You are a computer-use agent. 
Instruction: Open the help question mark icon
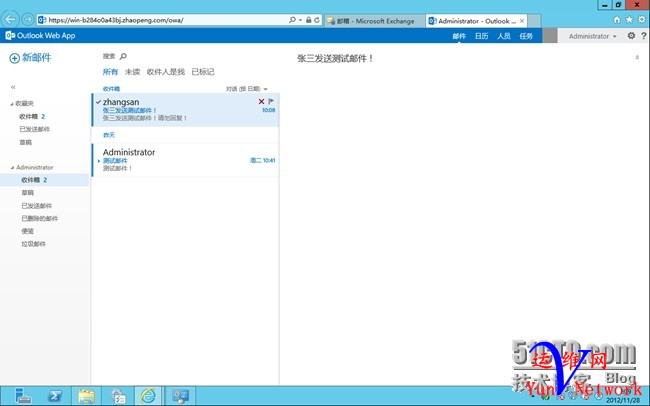[643, 36]
